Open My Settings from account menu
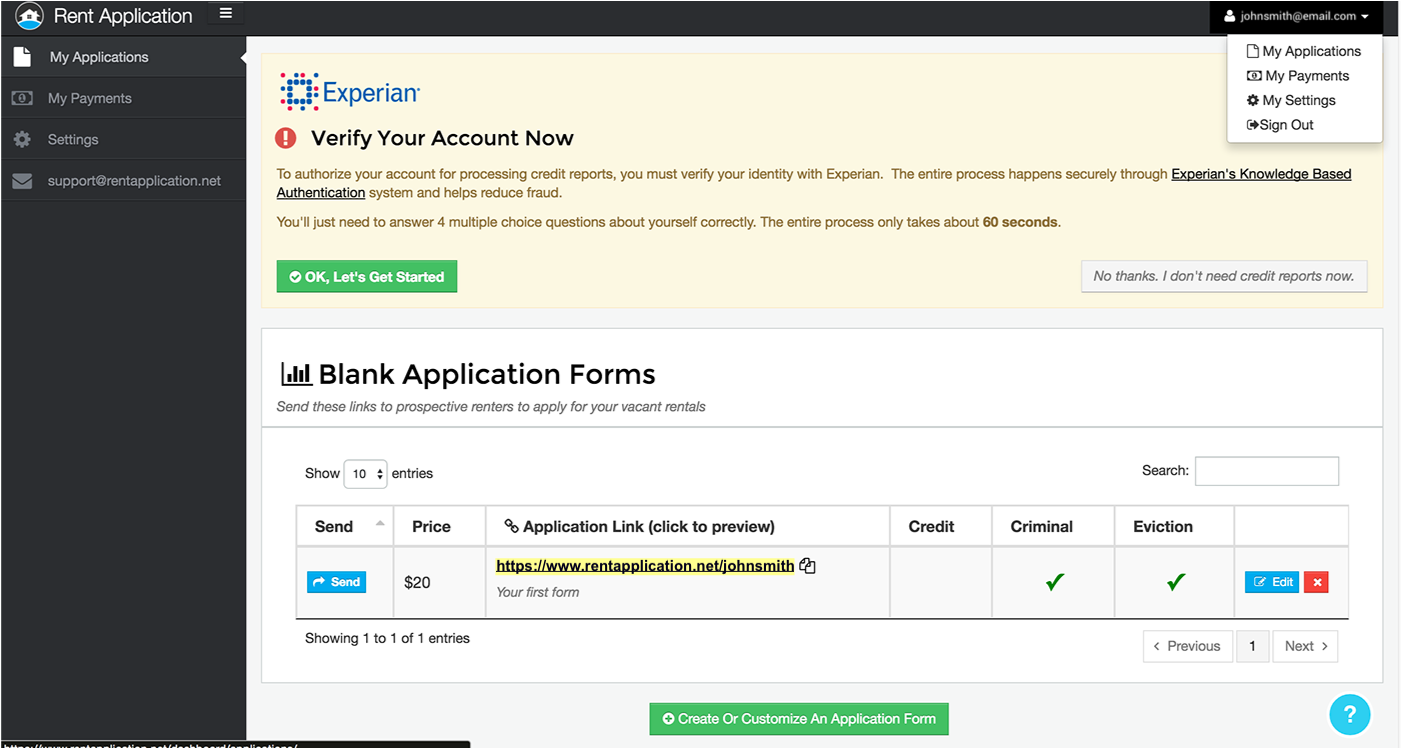The width and height of the screenshot is (1402, 749). (x=1291, y=100)
